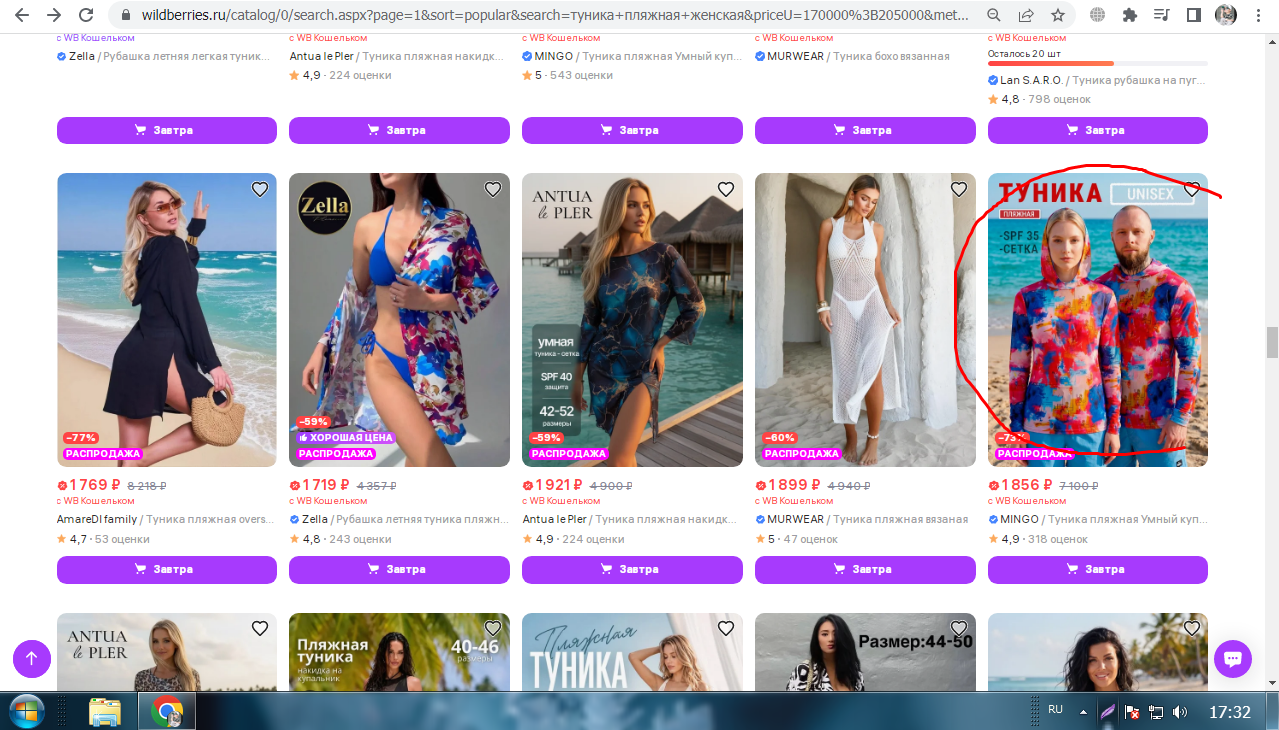
Task: Show hidden tray icons arrow
Action: coord(1083,712)
